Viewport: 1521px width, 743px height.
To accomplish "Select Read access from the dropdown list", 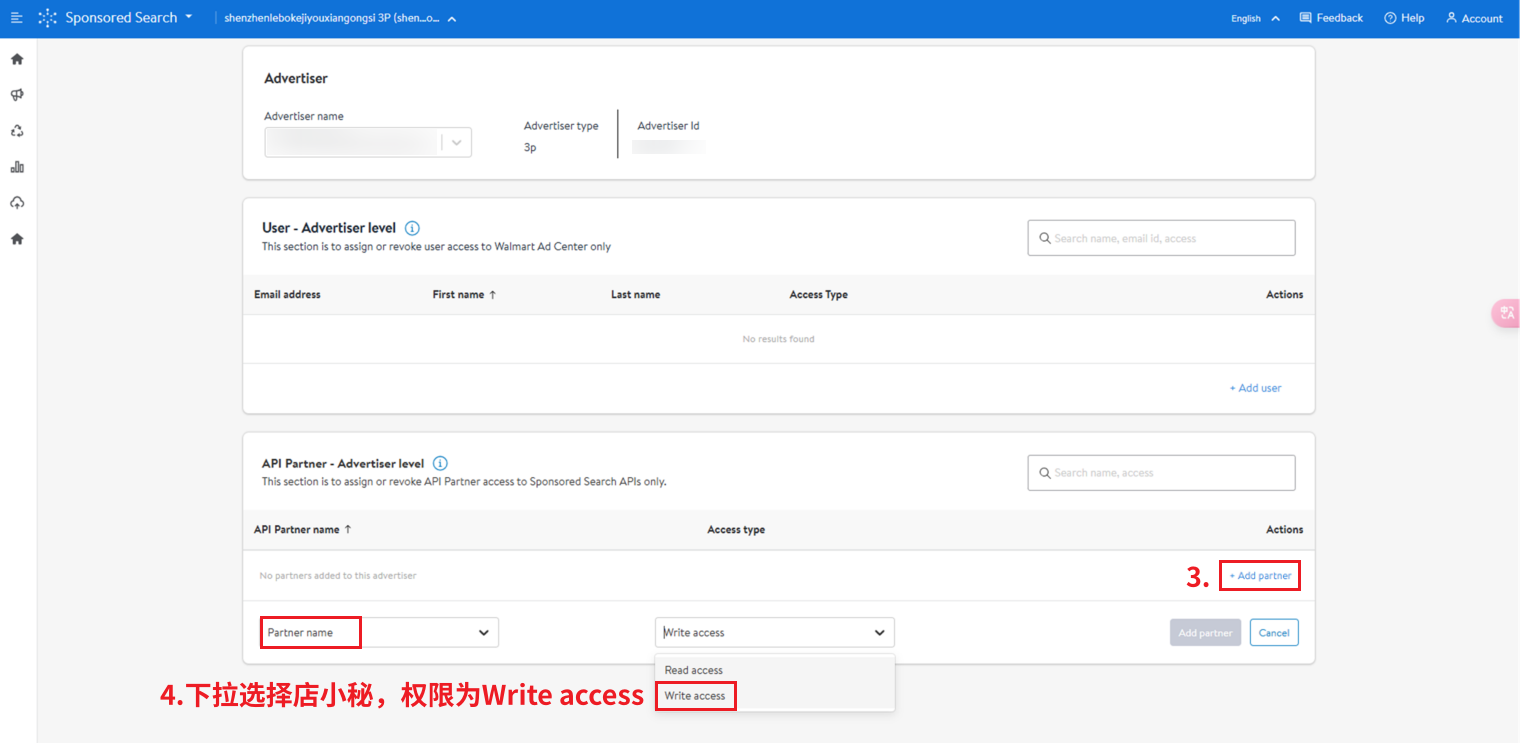I will pyautogui.click(x=775, y=670).
